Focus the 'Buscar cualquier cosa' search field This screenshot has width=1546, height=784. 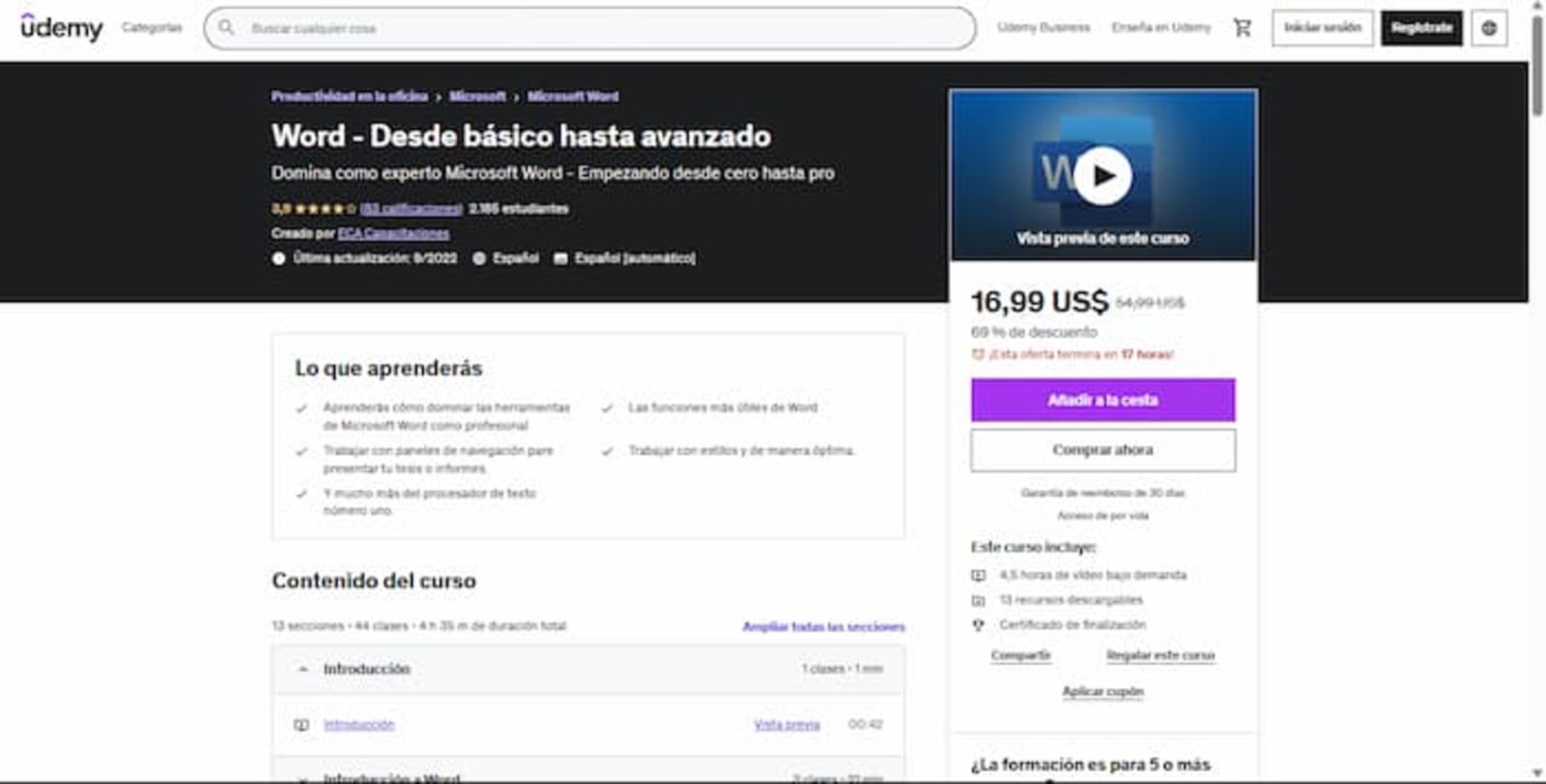tap(590, 28)
